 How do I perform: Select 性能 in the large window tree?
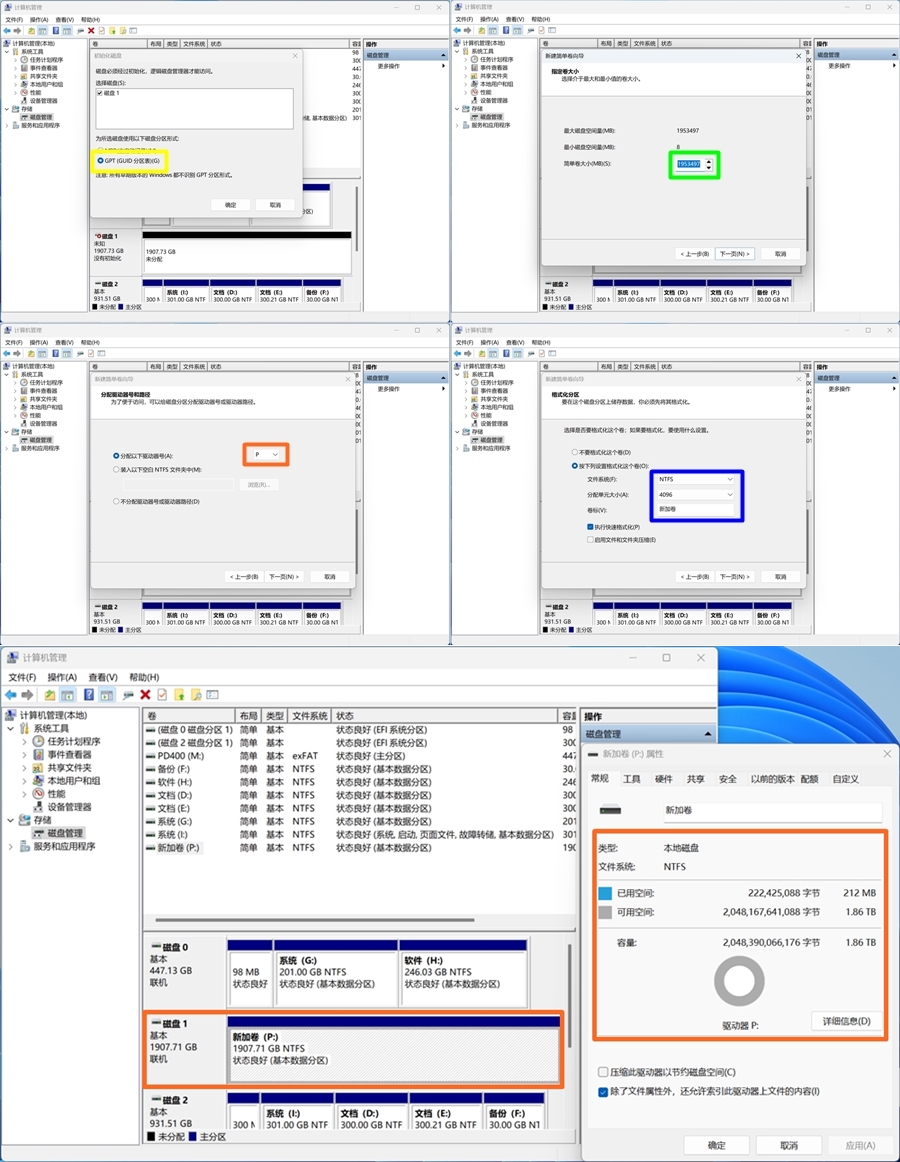click(x=56, y=794)
